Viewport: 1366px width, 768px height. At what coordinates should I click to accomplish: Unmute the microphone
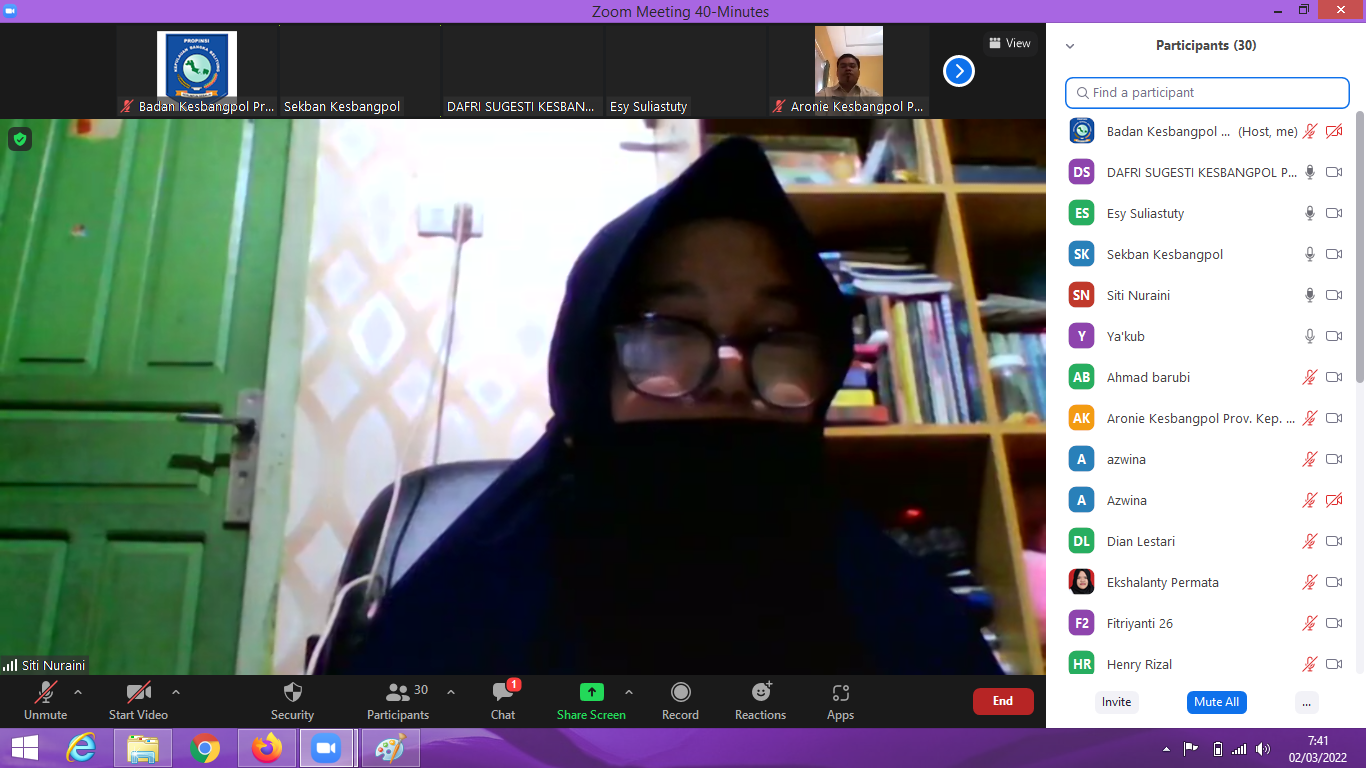[x=46, y=692]
